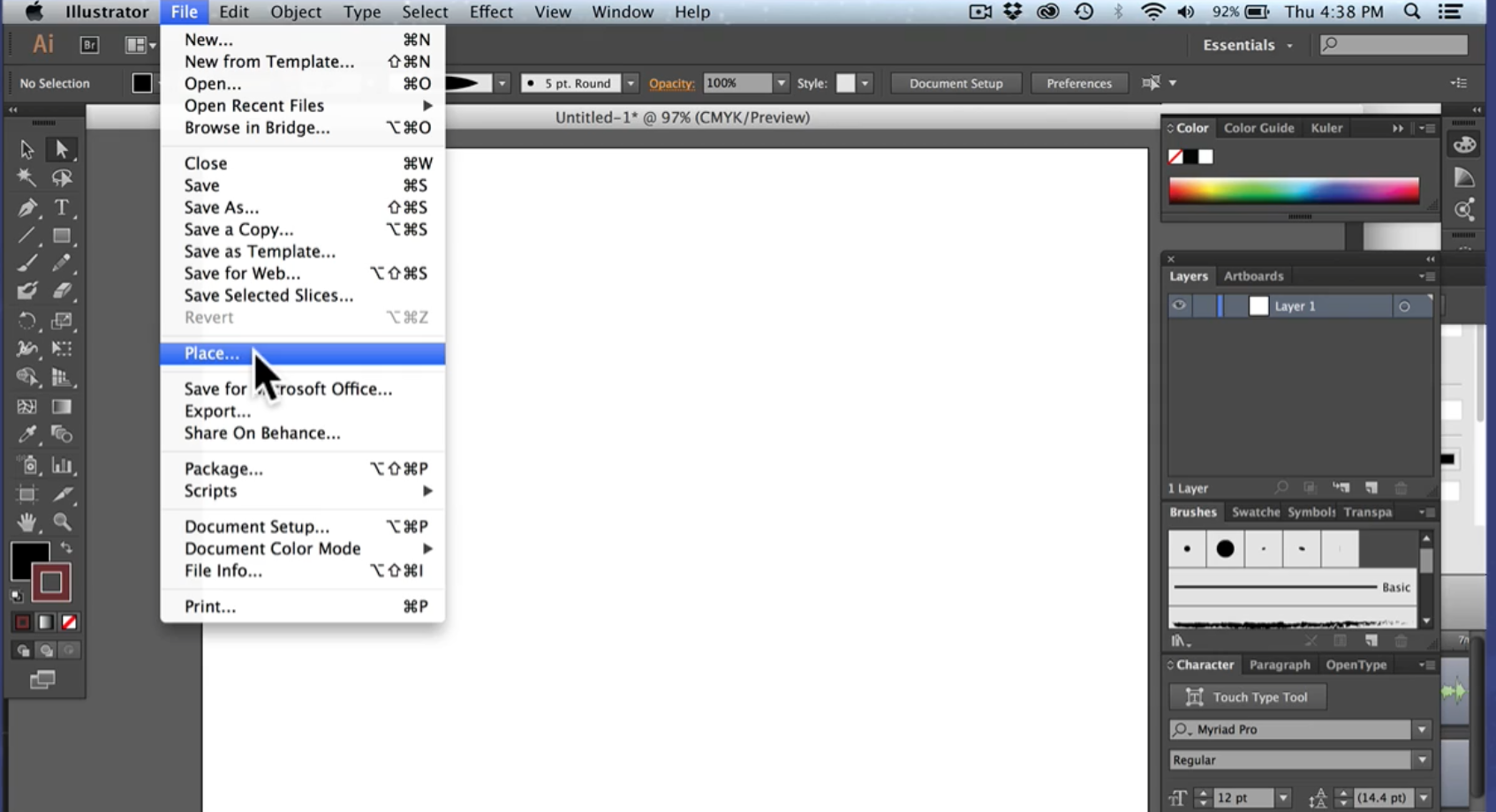Set the Color mode button in toolbox
Image resolution: width=1496 pixels, height=812 pixels.
tap(22, 622)
